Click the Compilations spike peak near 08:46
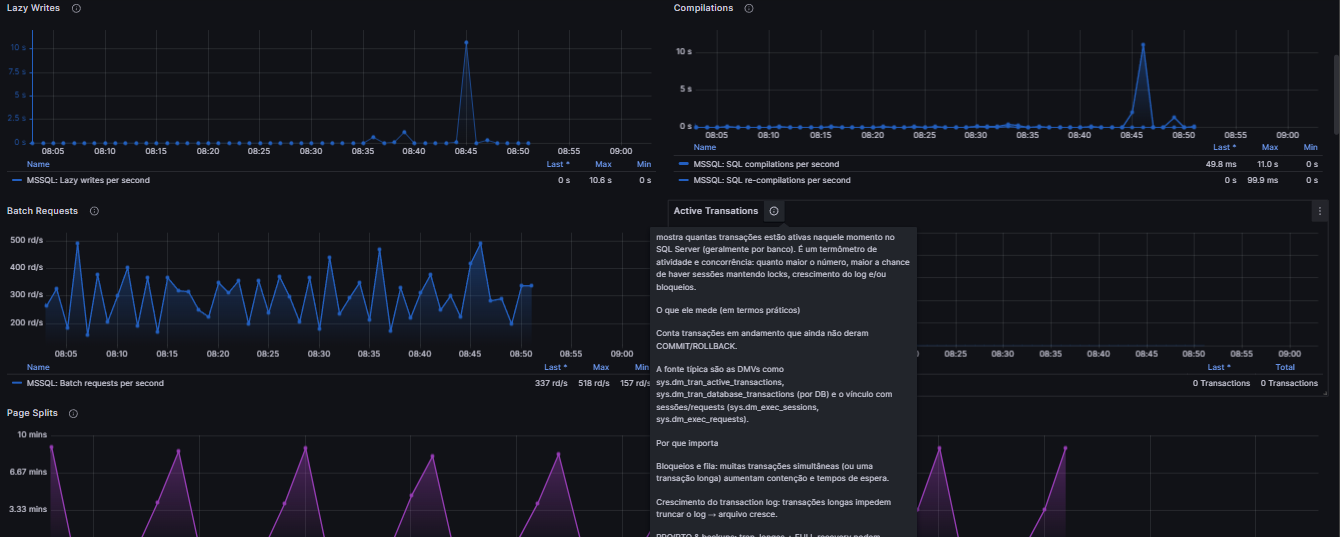This screenshot has width=1340, height=537. (1143, 45)
